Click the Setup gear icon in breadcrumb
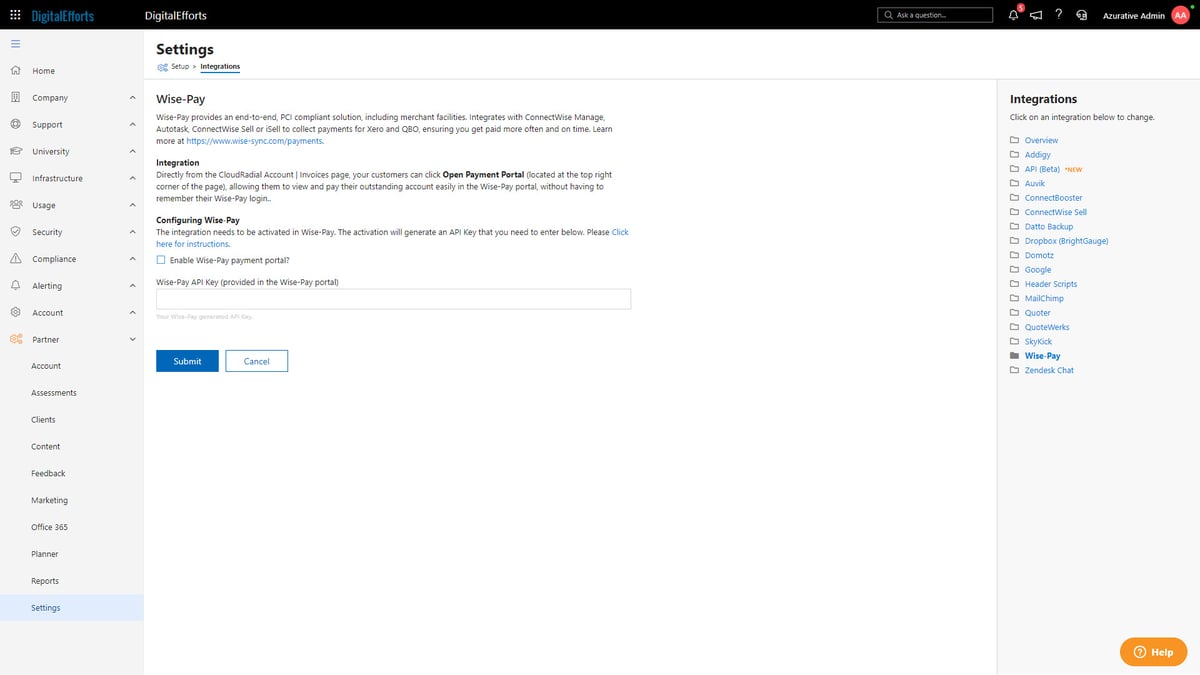Screen dimensions: 1200x675 click(x=161, y=66)
